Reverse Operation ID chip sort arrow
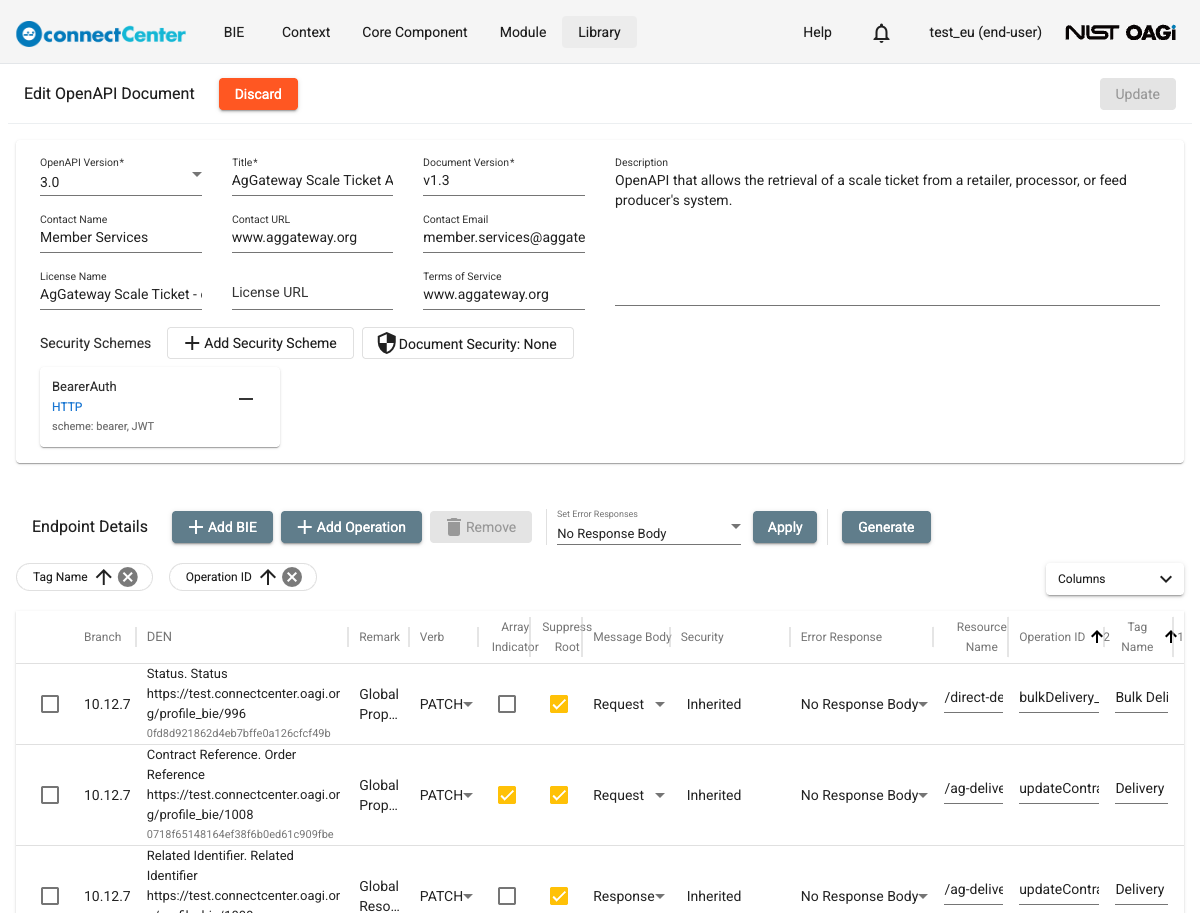 point(267,577)
